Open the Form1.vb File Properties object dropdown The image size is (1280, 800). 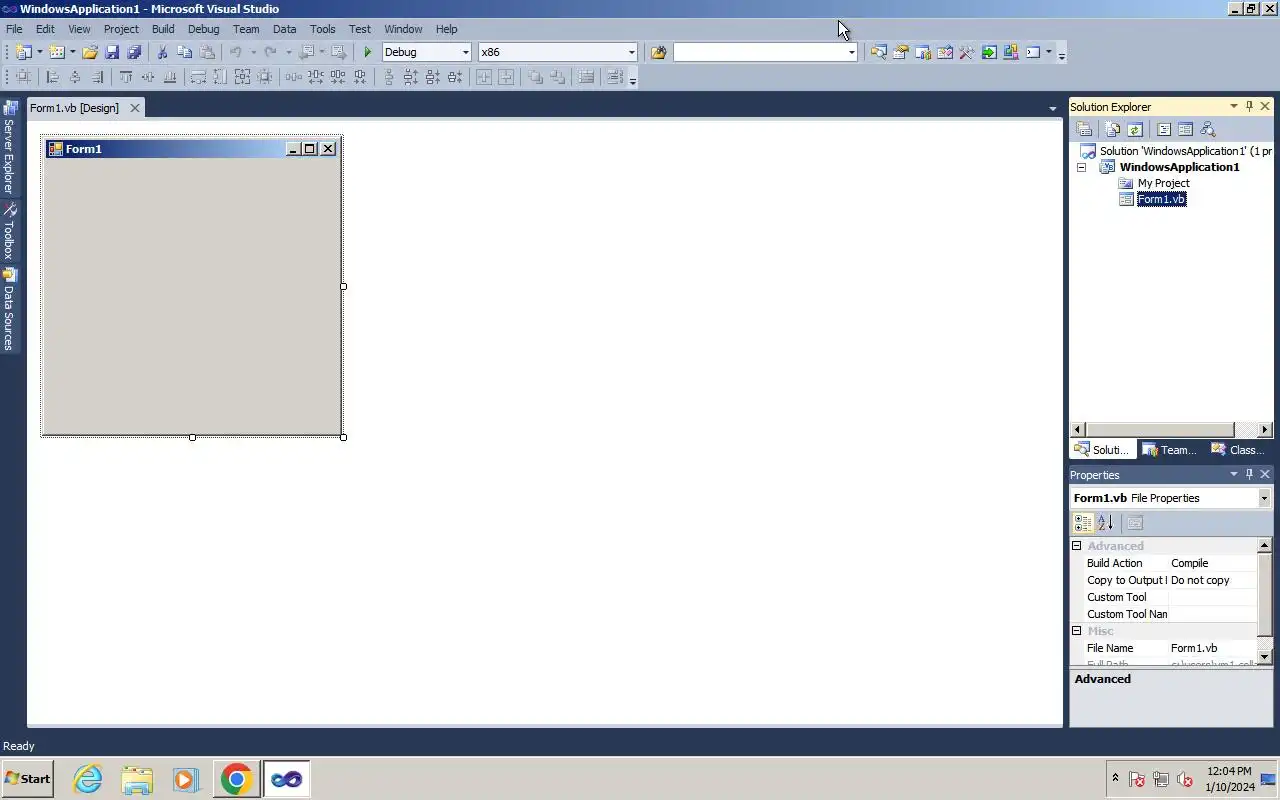click(1264, 498)
